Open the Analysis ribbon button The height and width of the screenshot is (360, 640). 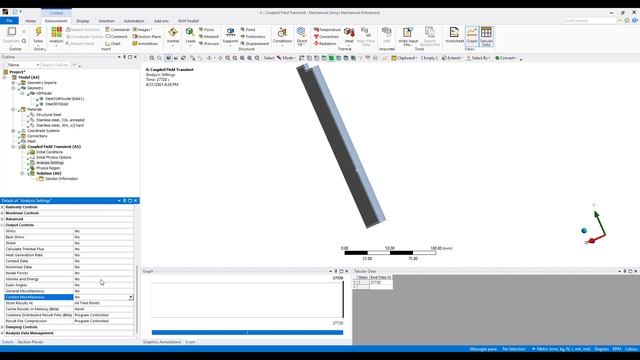[x=56, y=35]
